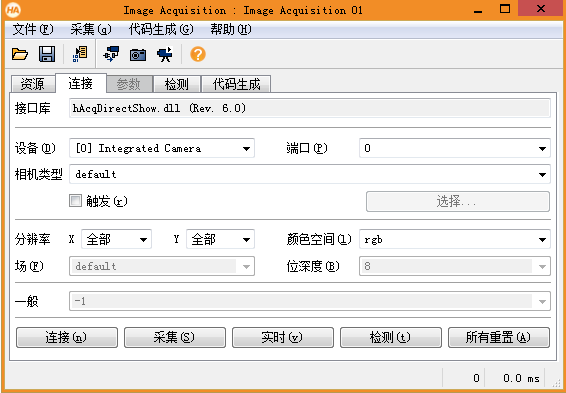This screenshot has width=566, height=393.
Task: Click the snap single image camera icon
Action: [x=138, y=54]
